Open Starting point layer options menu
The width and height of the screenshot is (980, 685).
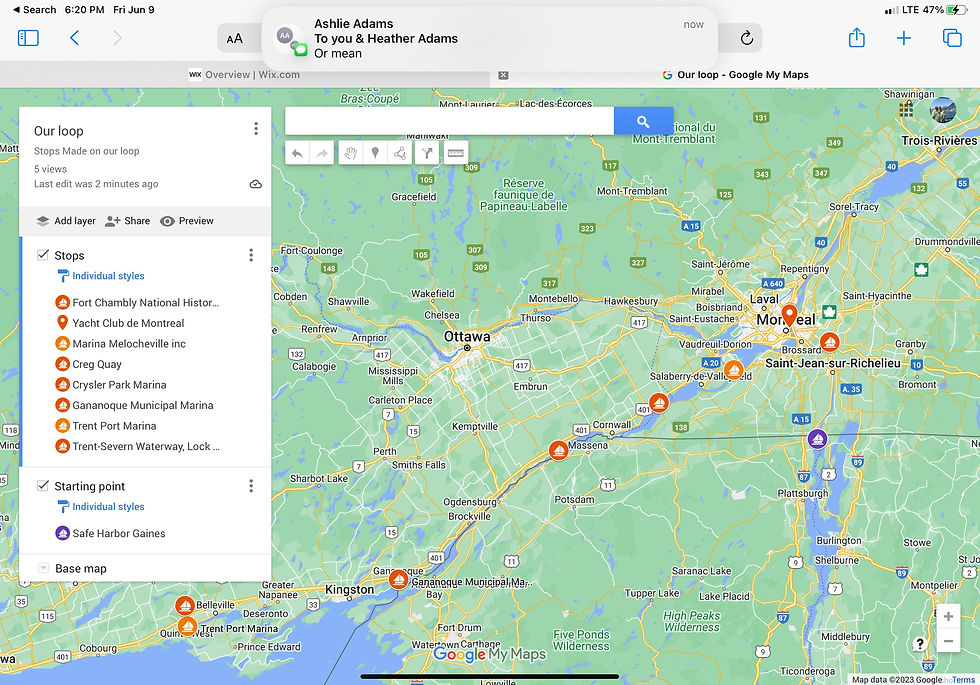click(x=251, y=486)
